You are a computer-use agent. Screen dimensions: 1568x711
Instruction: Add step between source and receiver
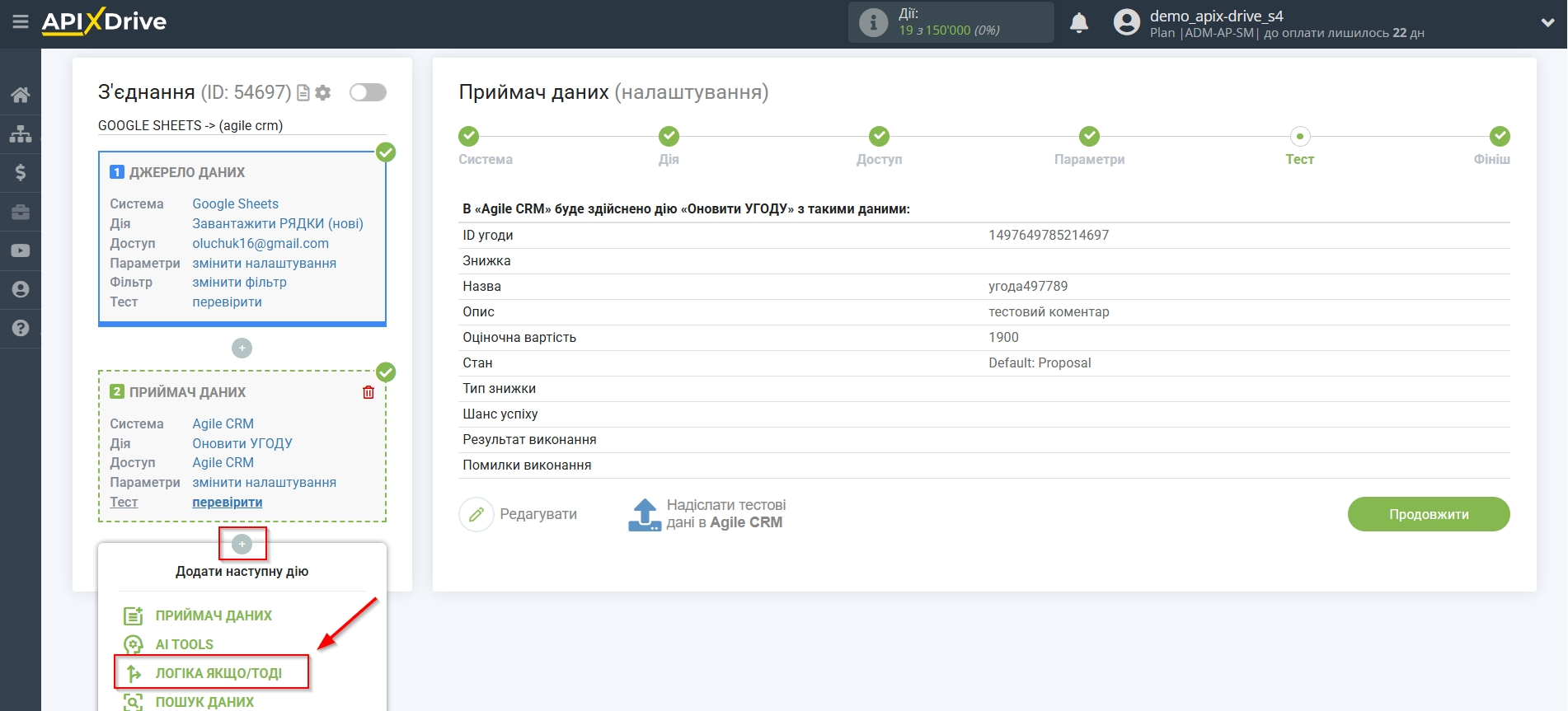(242, 348)
